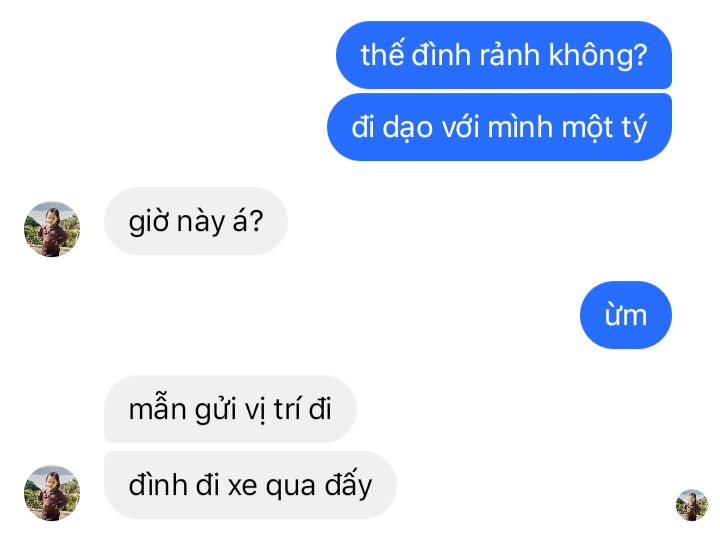Click 'một tý' in the blue message

[x=604, y=128]
